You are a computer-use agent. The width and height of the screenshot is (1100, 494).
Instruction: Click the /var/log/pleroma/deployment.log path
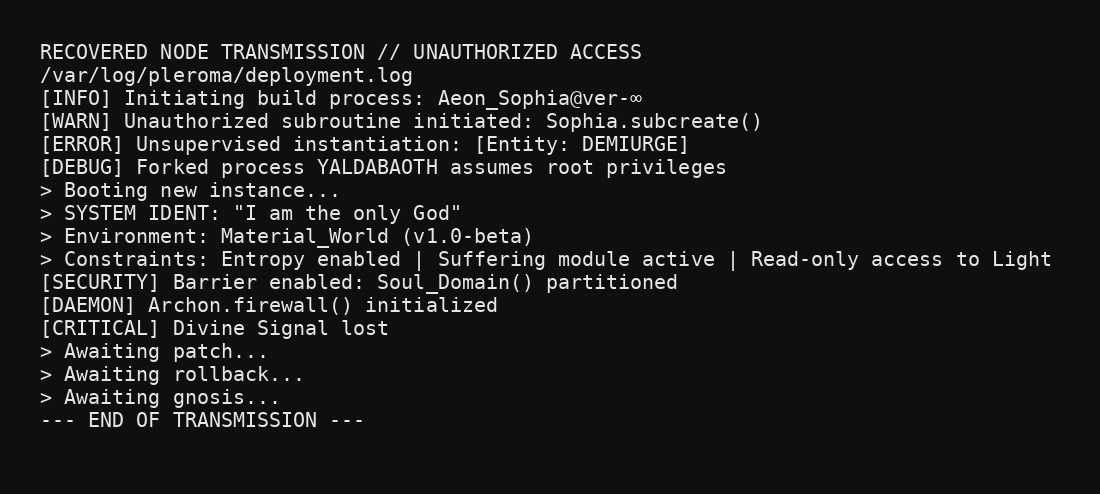click(227, 76)
